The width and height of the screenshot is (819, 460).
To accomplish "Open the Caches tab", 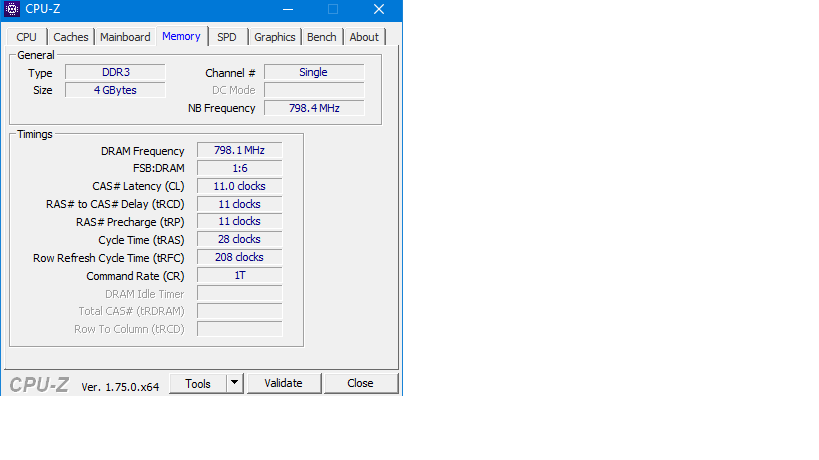I will [71, 37].
